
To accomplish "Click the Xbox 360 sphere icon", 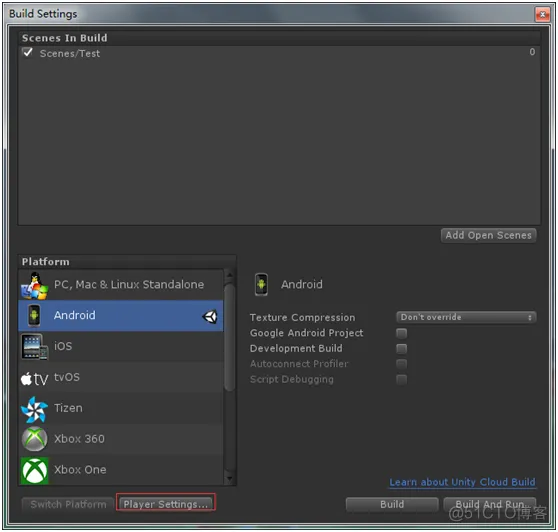I will click(35, 439).
